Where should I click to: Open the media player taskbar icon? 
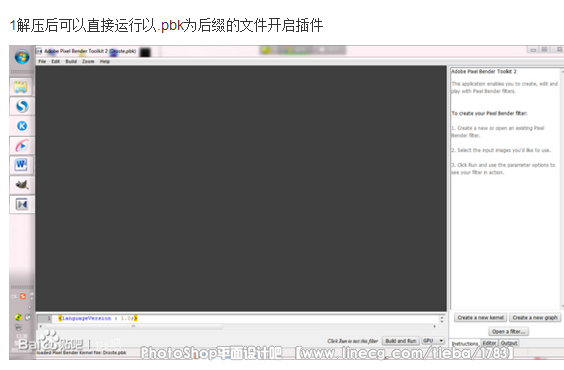click(22, 145)
